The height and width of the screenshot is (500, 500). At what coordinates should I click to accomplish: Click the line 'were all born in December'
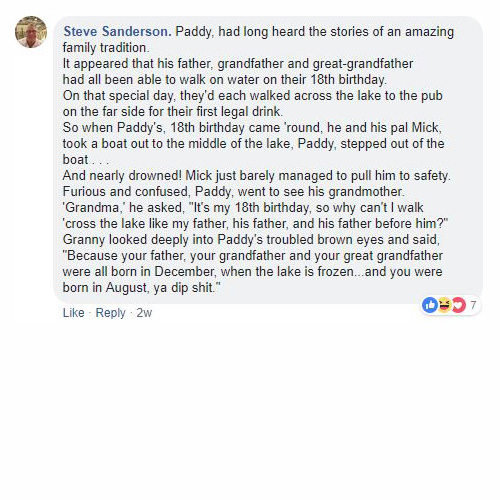point(252,272)
